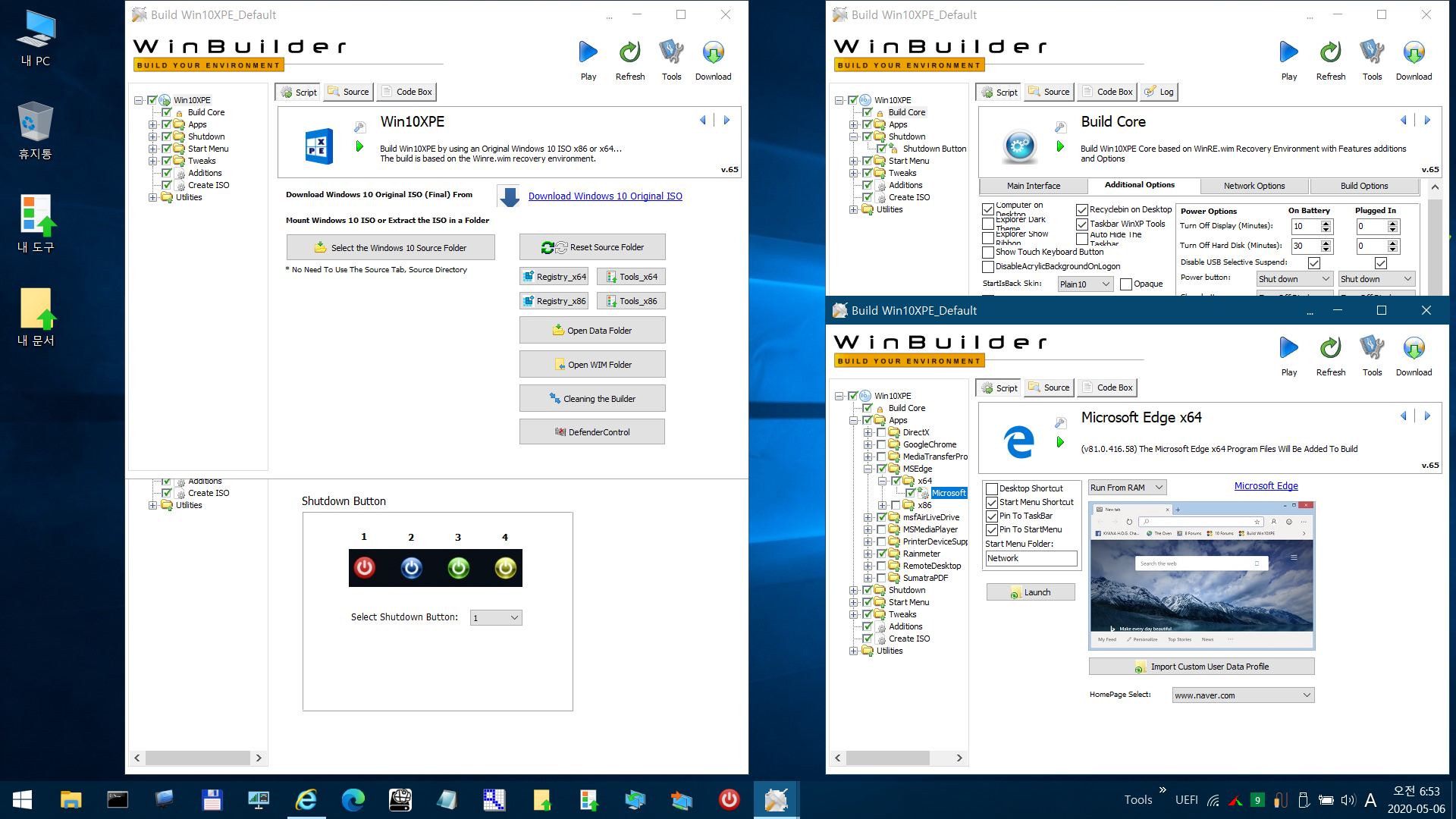
Task: Open HomePage Select www.naver.com dropdown
Action: click(x=1243, y=695)
